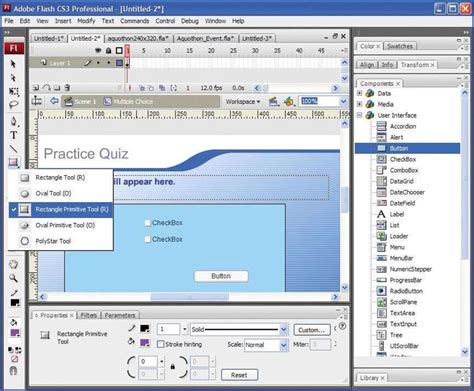Screen dimensions: 474x391
Task: Toggle show all layers as outlines
Action: click(119, 51)
